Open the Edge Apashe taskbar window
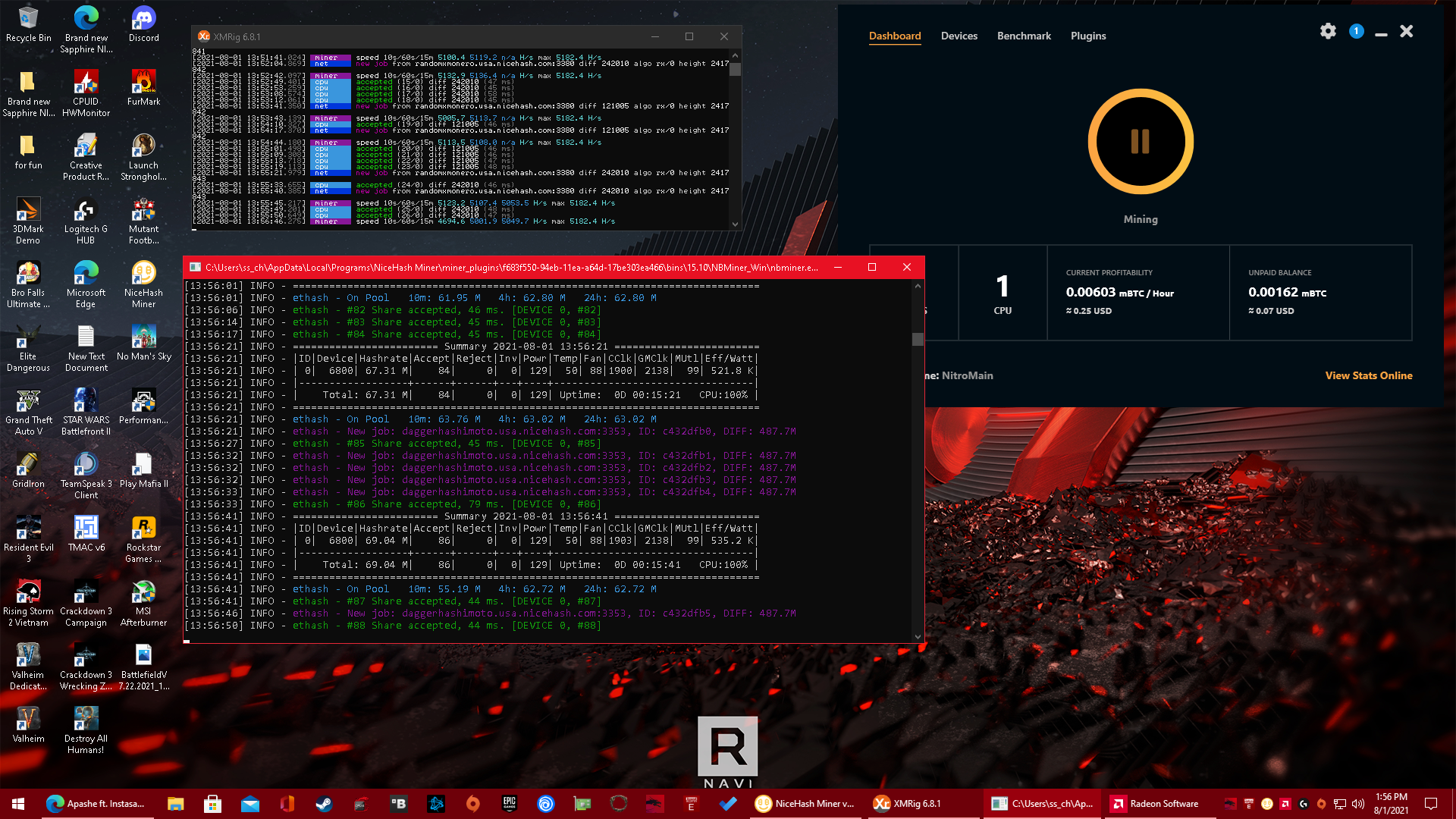 (96, 804)
